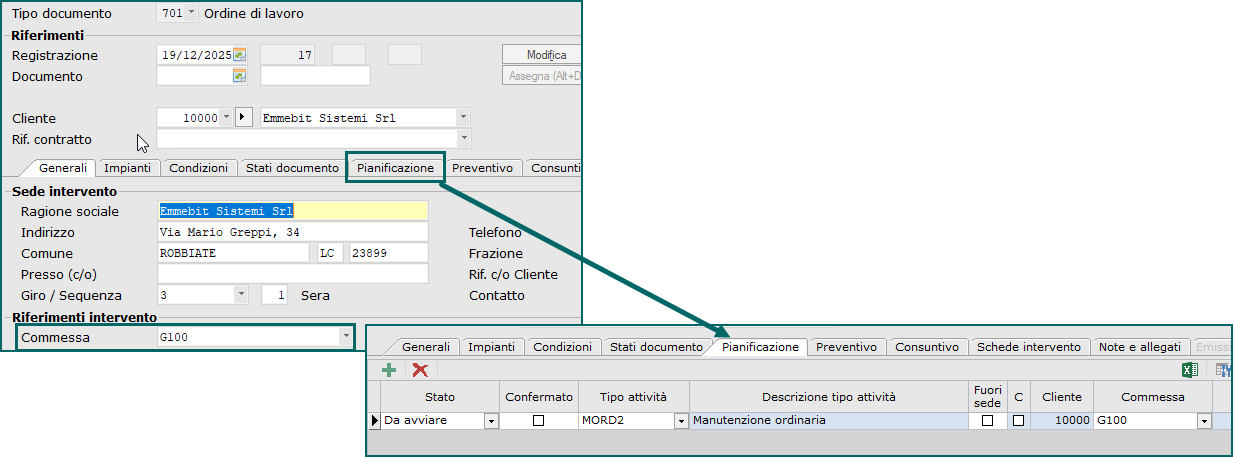Click the Modifica button
Image resolution: width=1233 pixels, height=457 pixels.
pyautogui.click(x=546, y=55)
